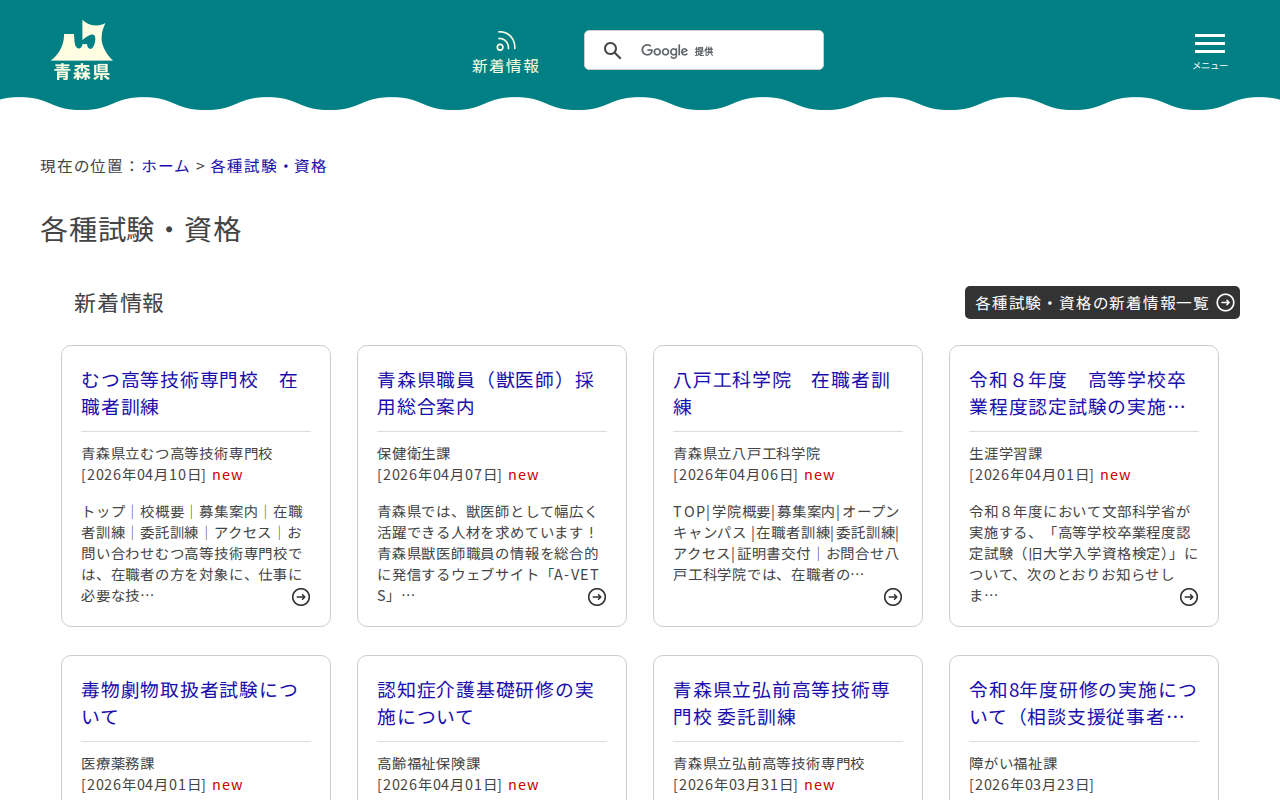Click arrow icon on 獣医師 採用総合案内 card
Viewport: 1280px width, 800px height.
point(597,597)
